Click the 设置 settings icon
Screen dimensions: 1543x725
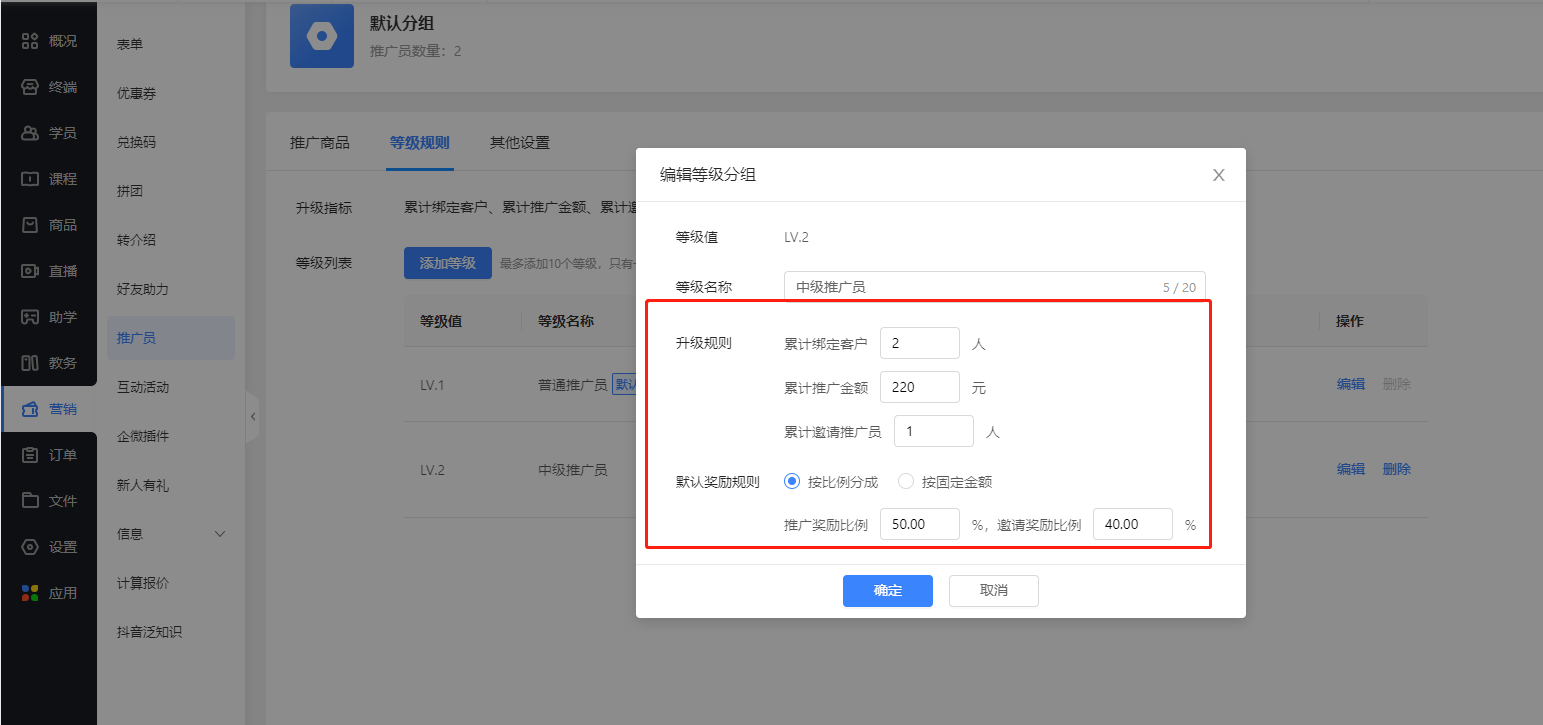tap(30, 547)
